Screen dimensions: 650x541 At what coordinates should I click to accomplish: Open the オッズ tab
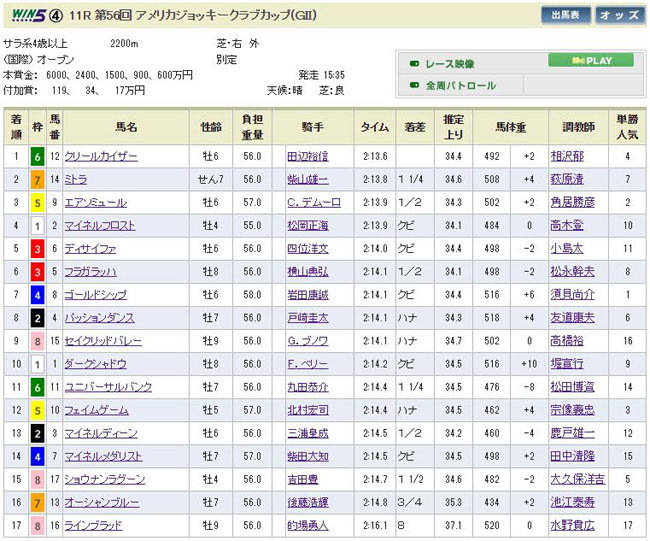620,16
